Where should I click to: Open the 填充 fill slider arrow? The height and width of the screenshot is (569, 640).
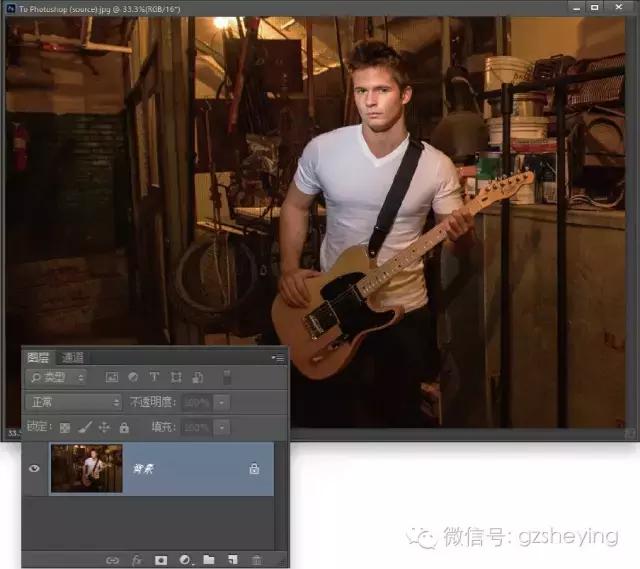tap(222, 428)
